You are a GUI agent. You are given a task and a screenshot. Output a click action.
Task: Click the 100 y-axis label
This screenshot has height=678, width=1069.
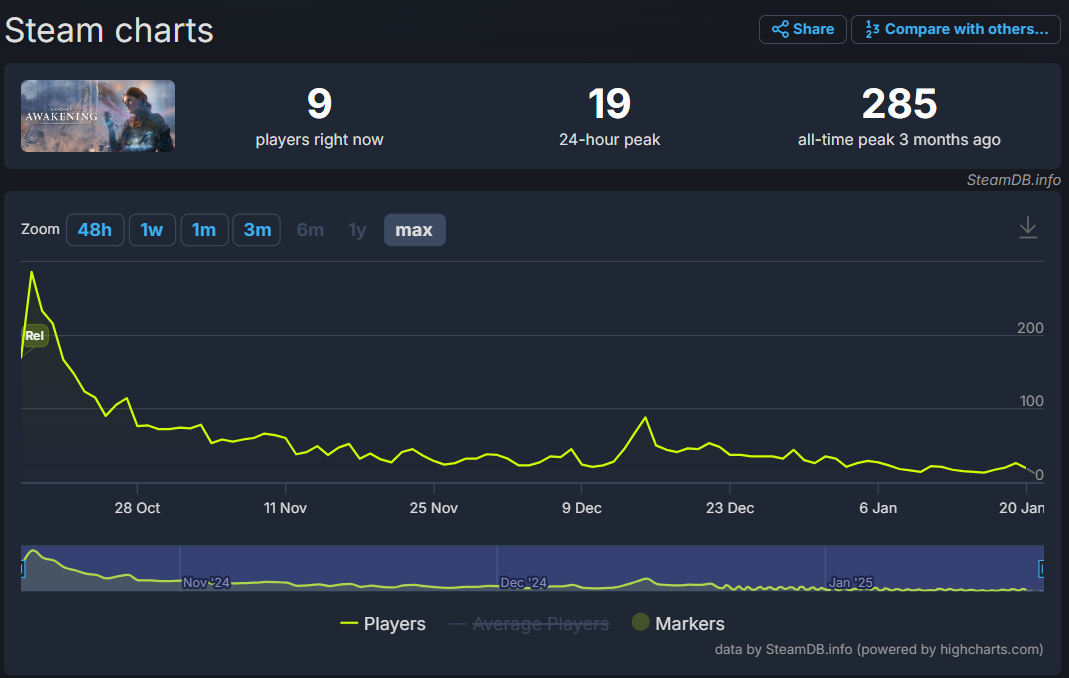[x=1032, y=401]
